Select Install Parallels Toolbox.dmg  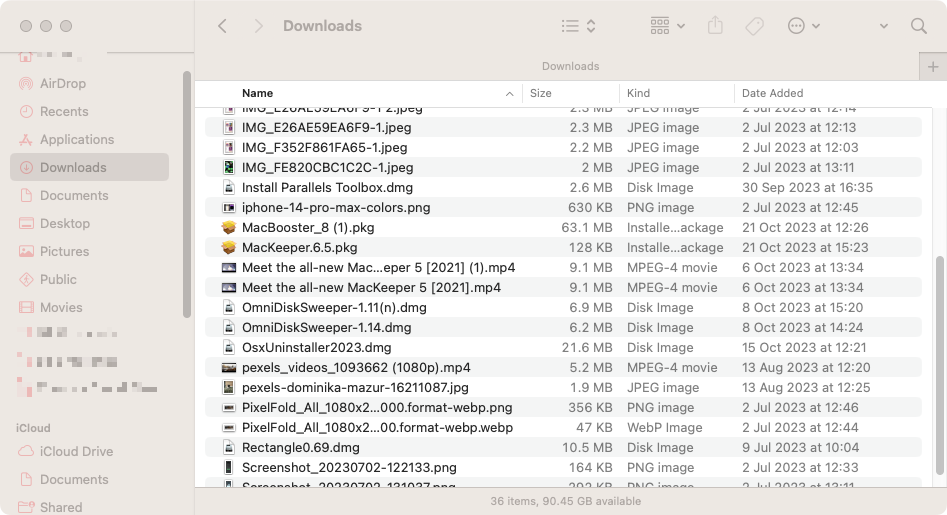563,187
